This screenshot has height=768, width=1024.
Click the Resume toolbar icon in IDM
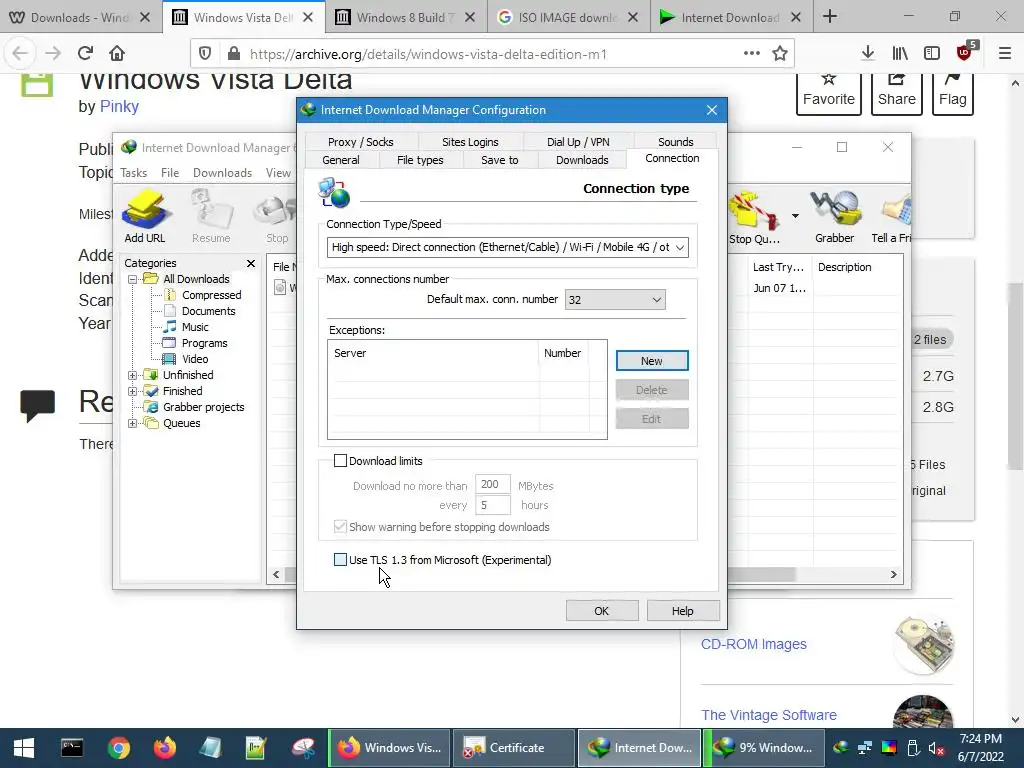click(x=211, y=216)
